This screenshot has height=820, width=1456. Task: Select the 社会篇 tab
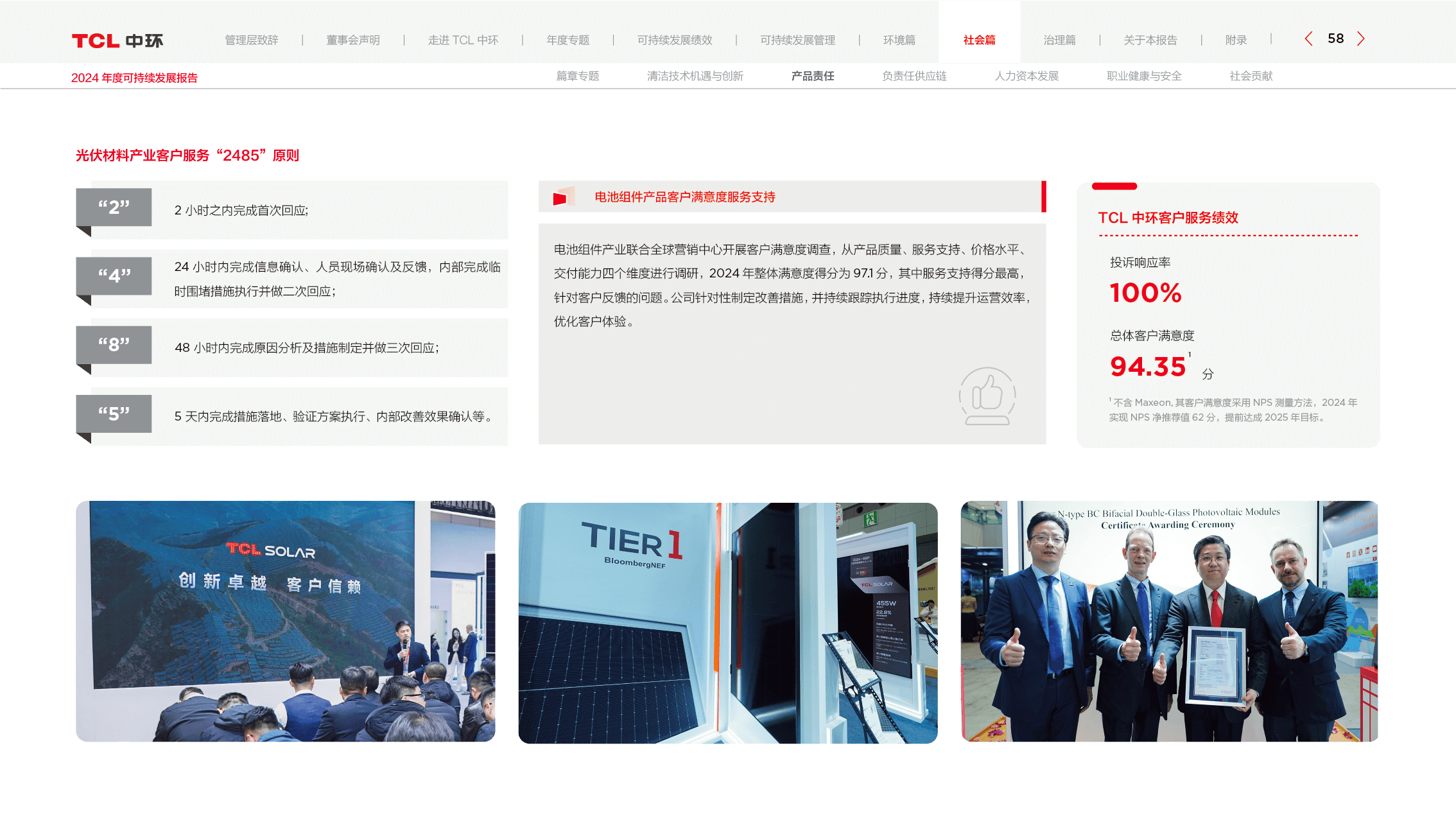[979, 40]
